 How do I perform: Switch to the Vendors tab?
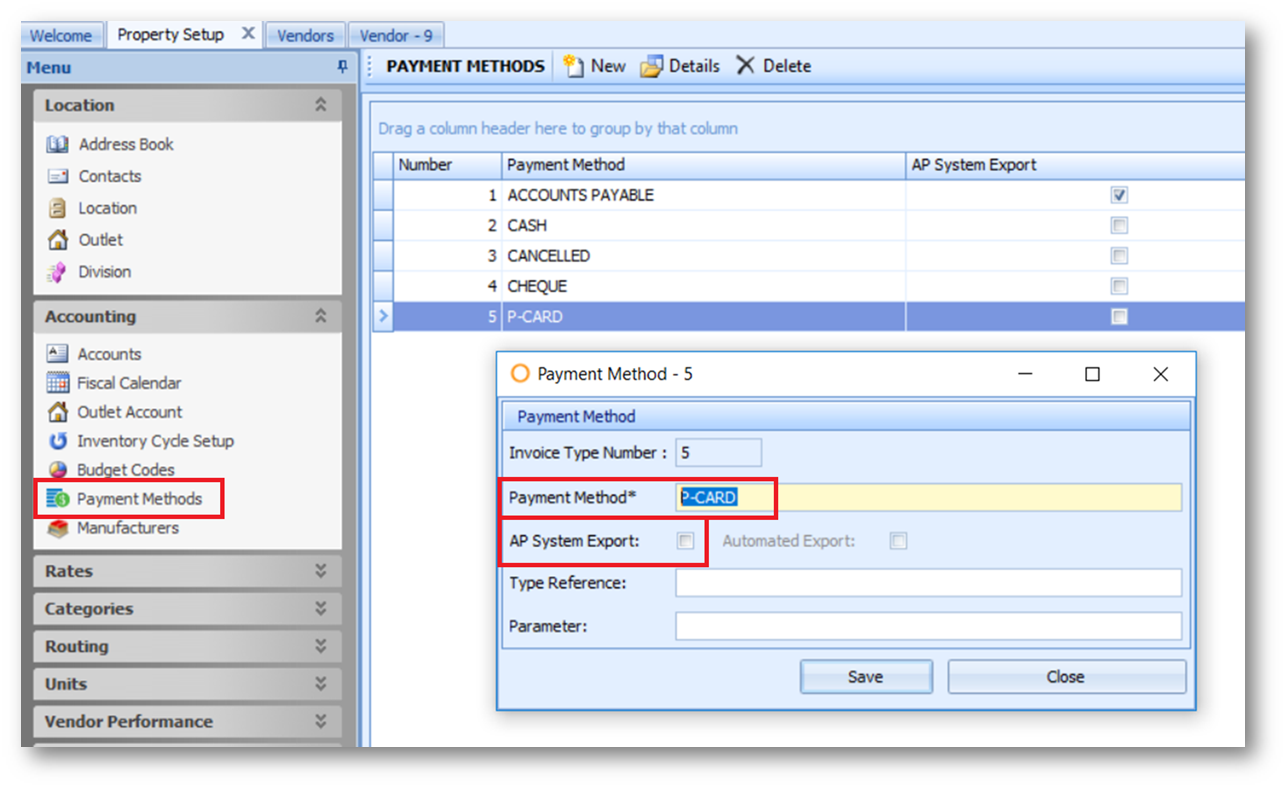click(x=305, y=35)
